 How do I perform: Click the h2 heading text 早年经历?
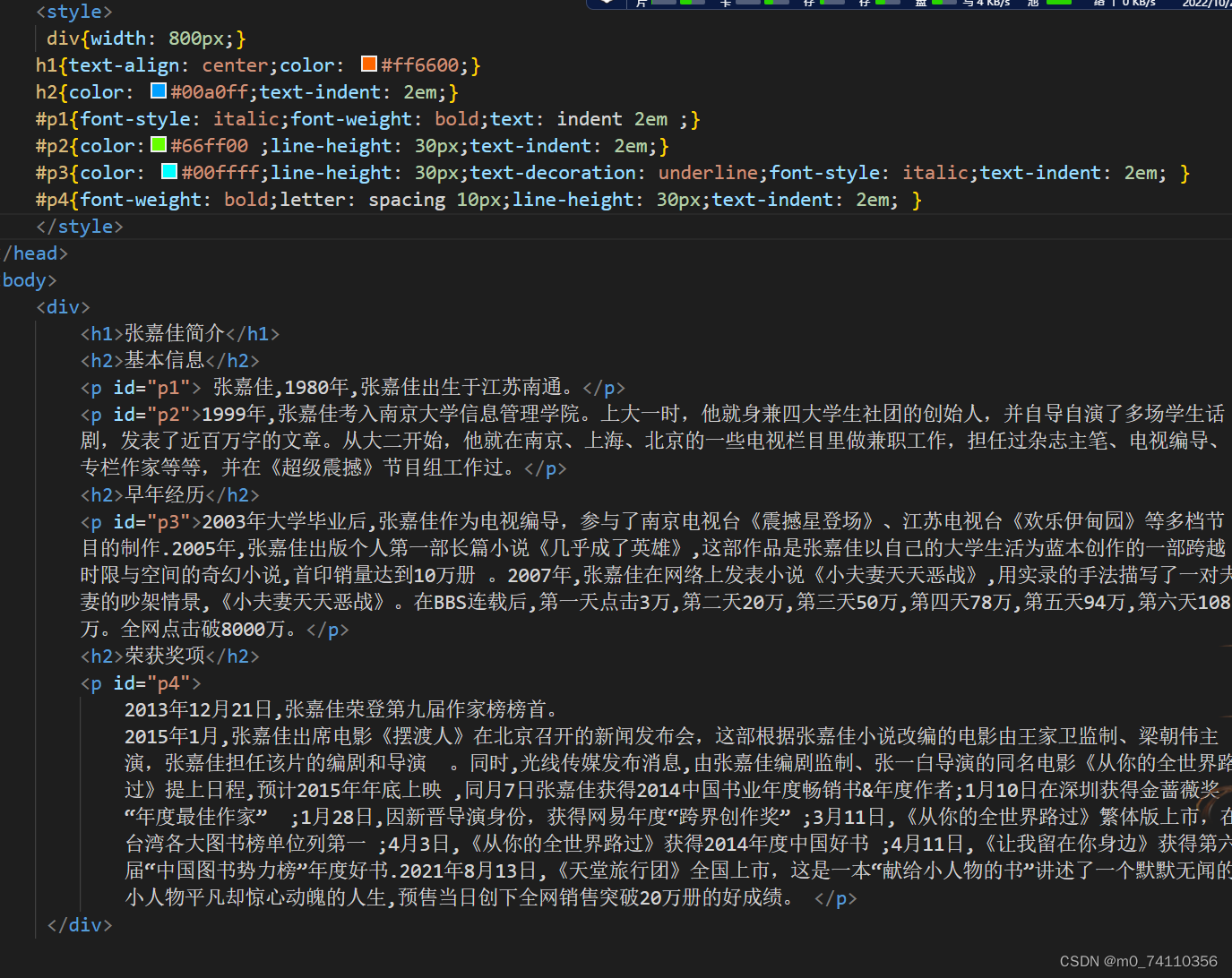coord(165,494)
